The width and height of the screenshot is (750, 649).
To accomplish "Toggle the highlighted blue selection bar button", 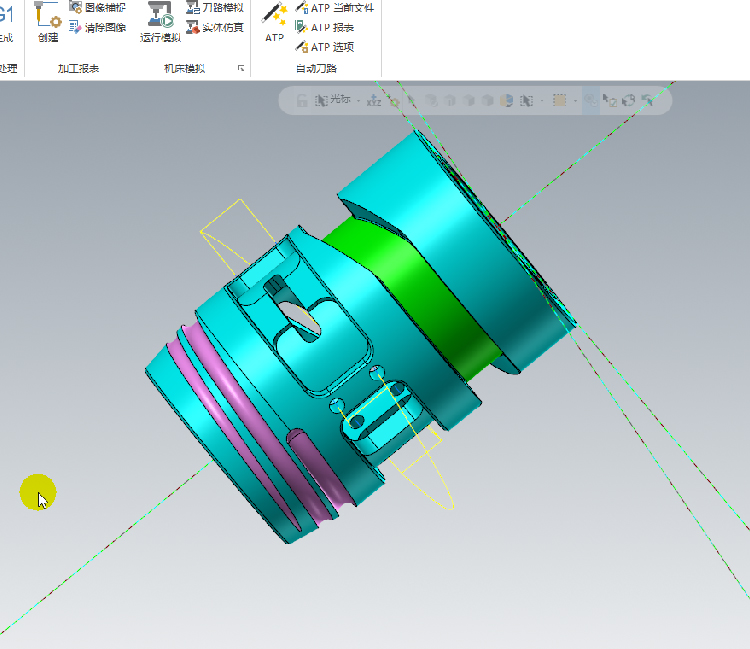I will (x=591, y=100).
